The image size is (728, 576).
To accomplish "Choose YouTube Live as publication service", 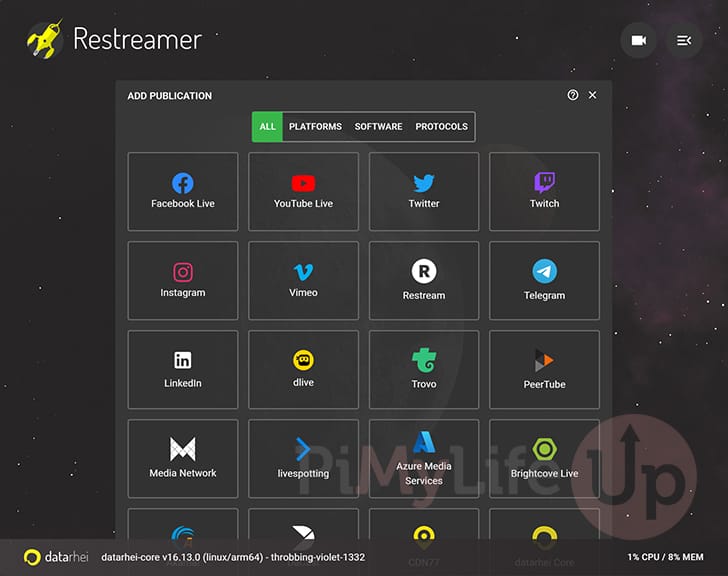I will (303, 191).
